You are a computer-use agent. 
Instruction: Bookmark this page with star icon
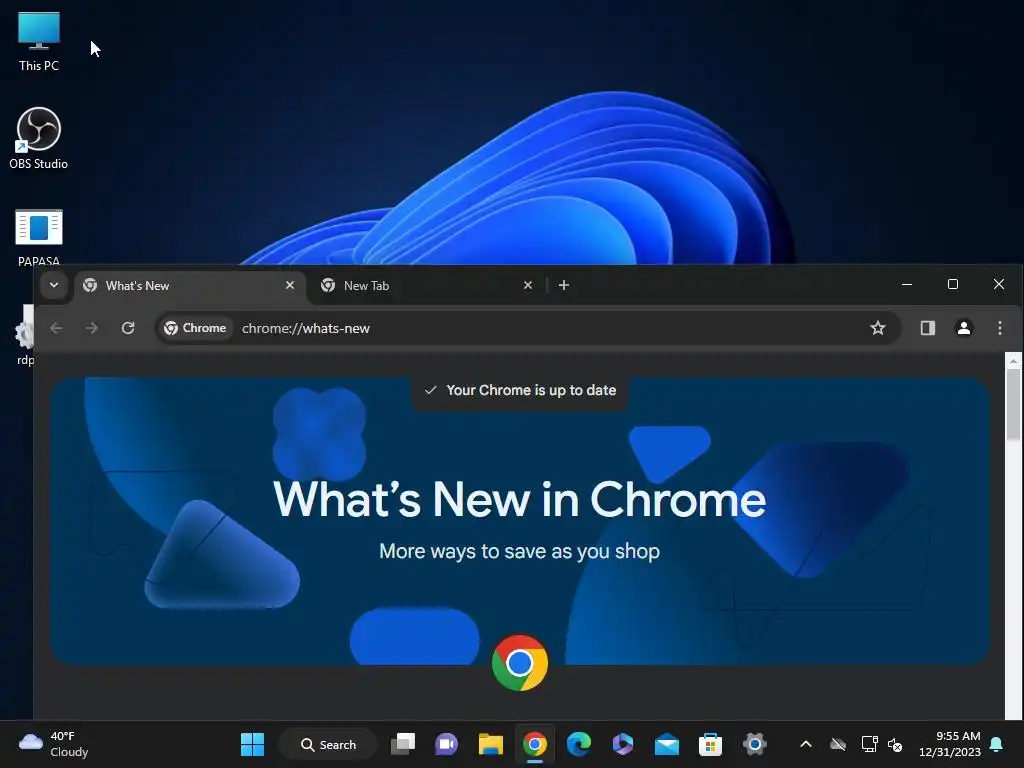(x=878, y=328)
